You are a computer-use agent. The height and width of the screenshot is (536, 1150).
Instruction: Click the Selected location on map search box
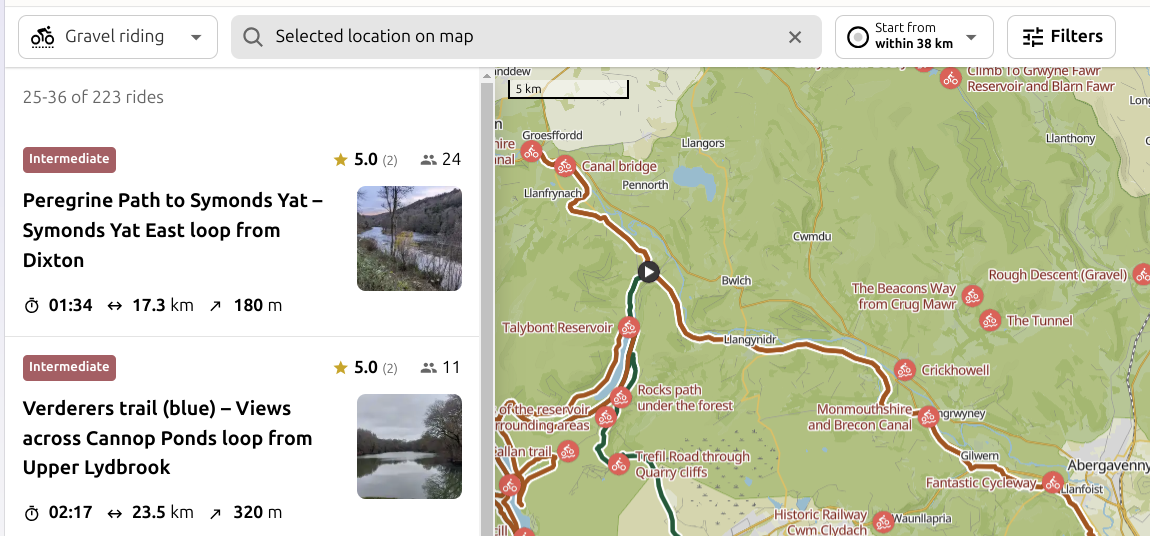526,37
